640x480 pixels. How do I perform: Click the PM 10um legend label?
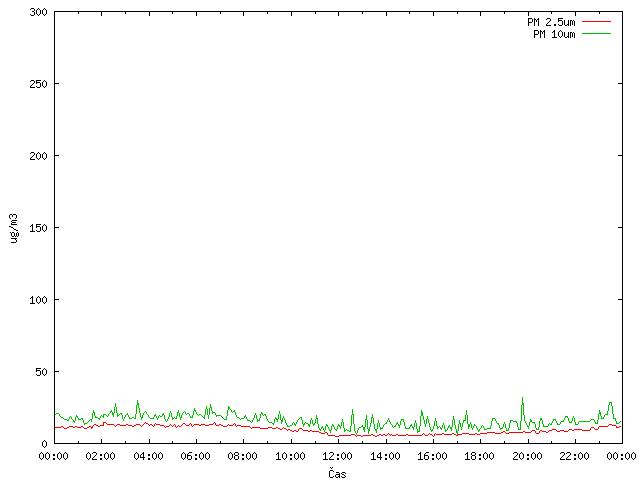coord(554,34)
